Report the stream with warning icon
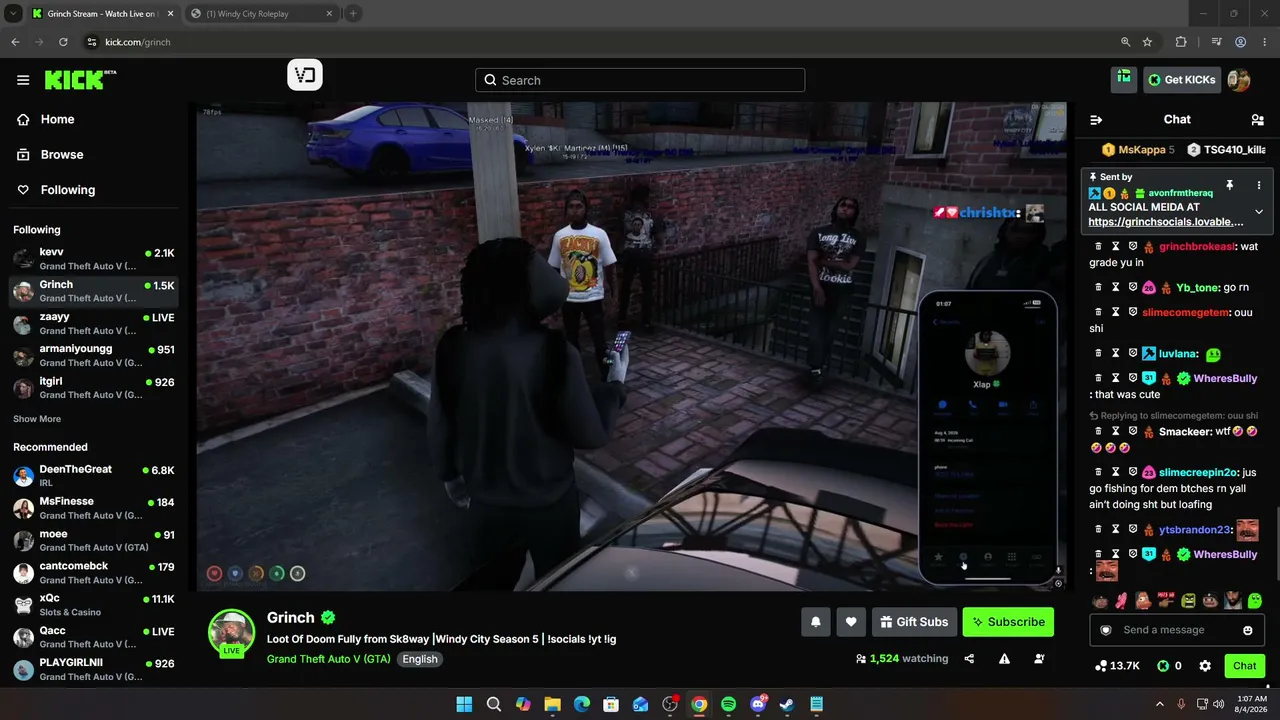The image size is (1280, 720). click(1004, 659)
